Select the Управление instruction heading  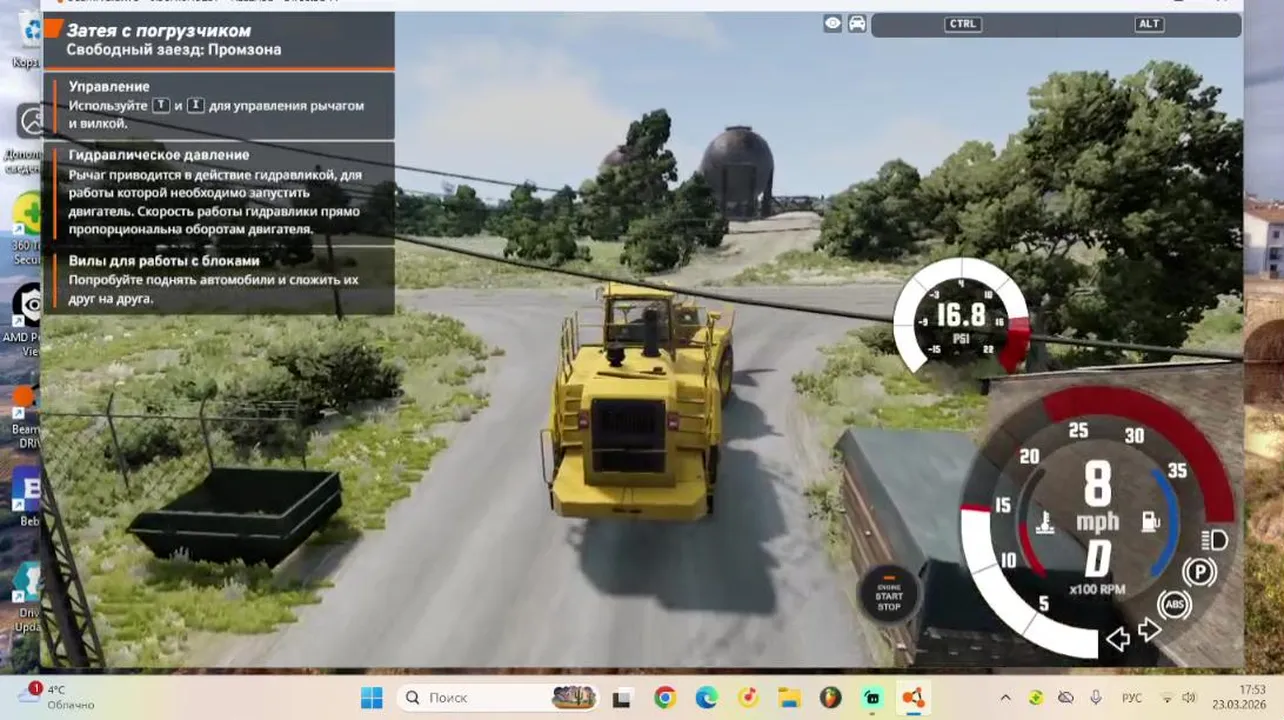109,87
